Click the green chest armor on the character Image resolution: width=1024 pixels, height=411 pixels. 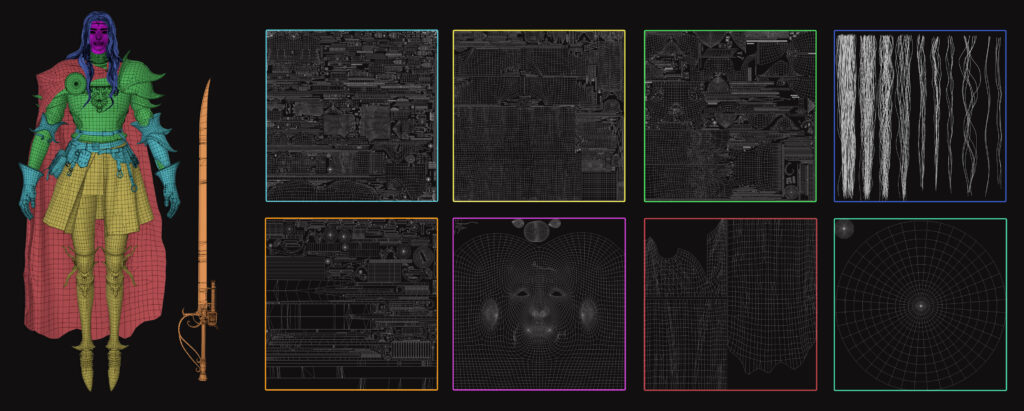(99, 105)
